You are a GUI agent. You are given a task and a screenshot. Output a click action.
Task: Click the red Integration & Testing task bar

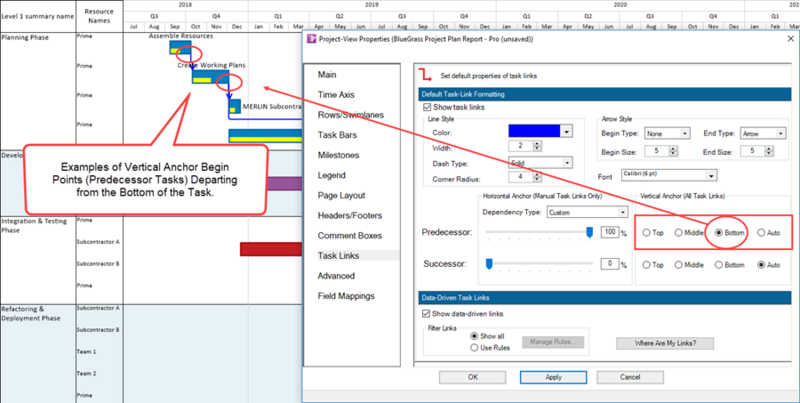(x=271, y=249)
